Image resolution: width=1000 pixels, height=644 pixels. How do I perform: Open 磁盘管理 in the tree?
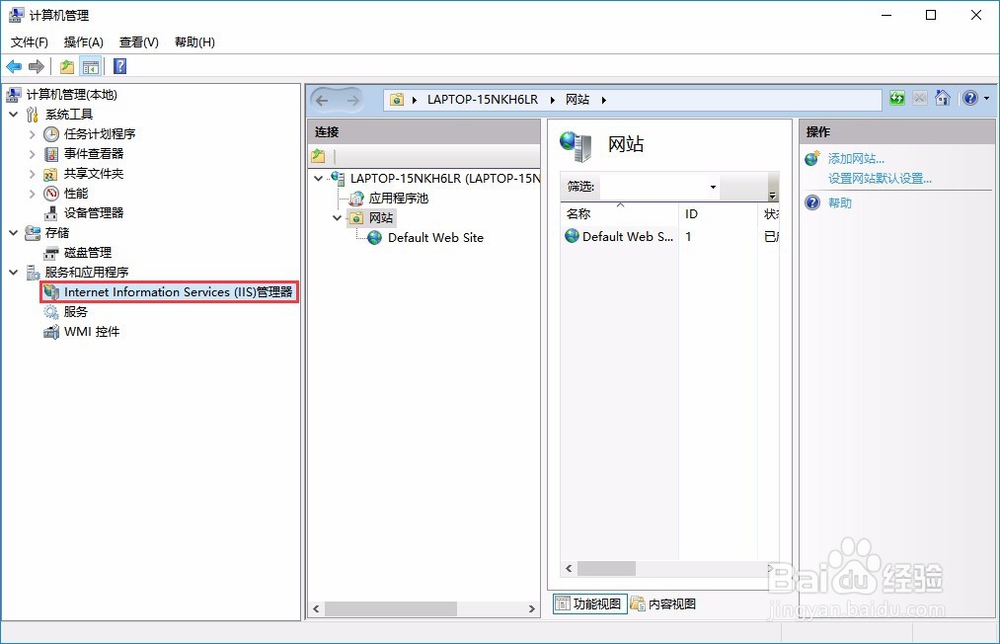pyautogui.click(x=88, y=252)
